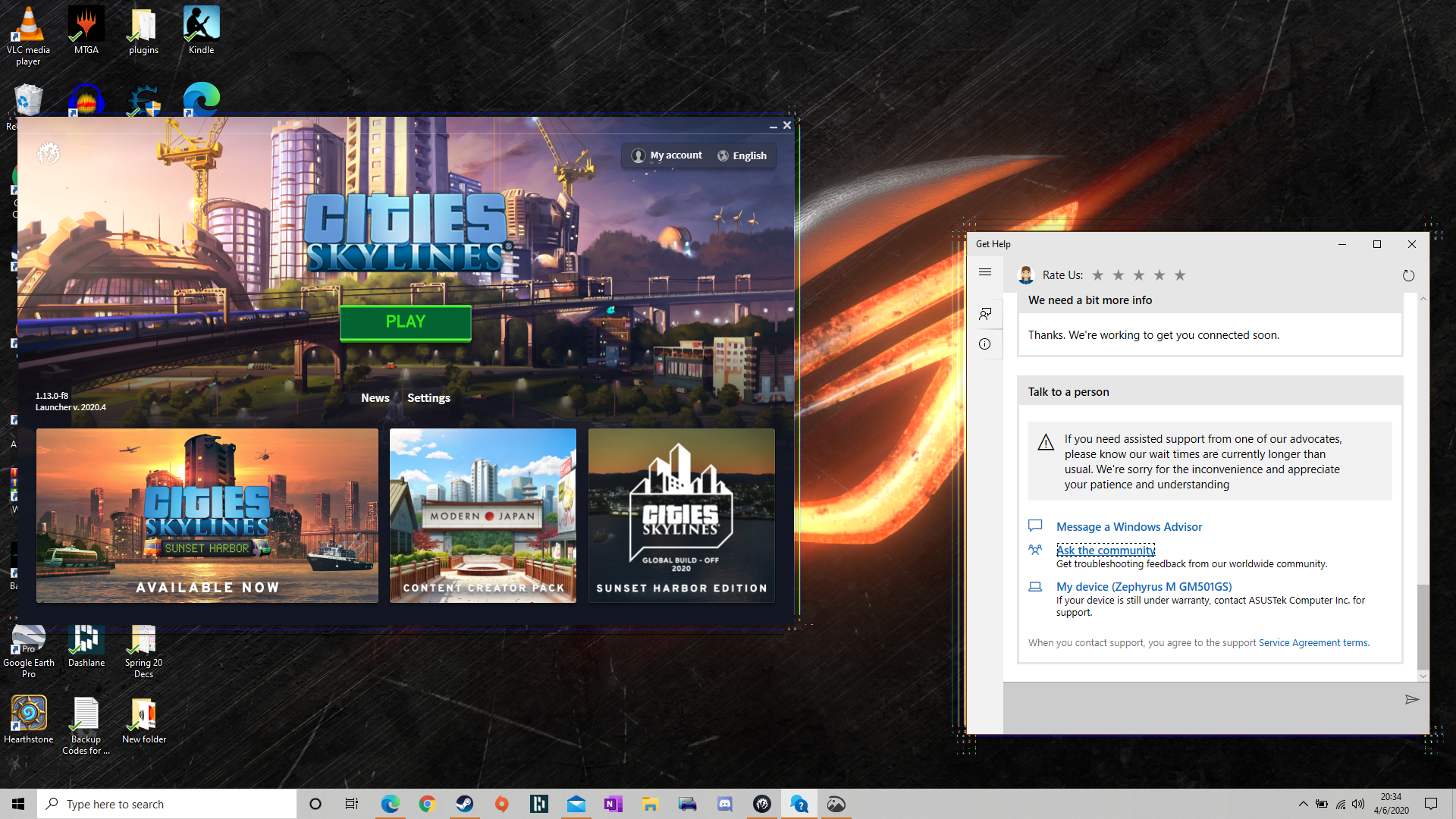
Task: Switch to the News tab
Action: (x=375, y=397)
